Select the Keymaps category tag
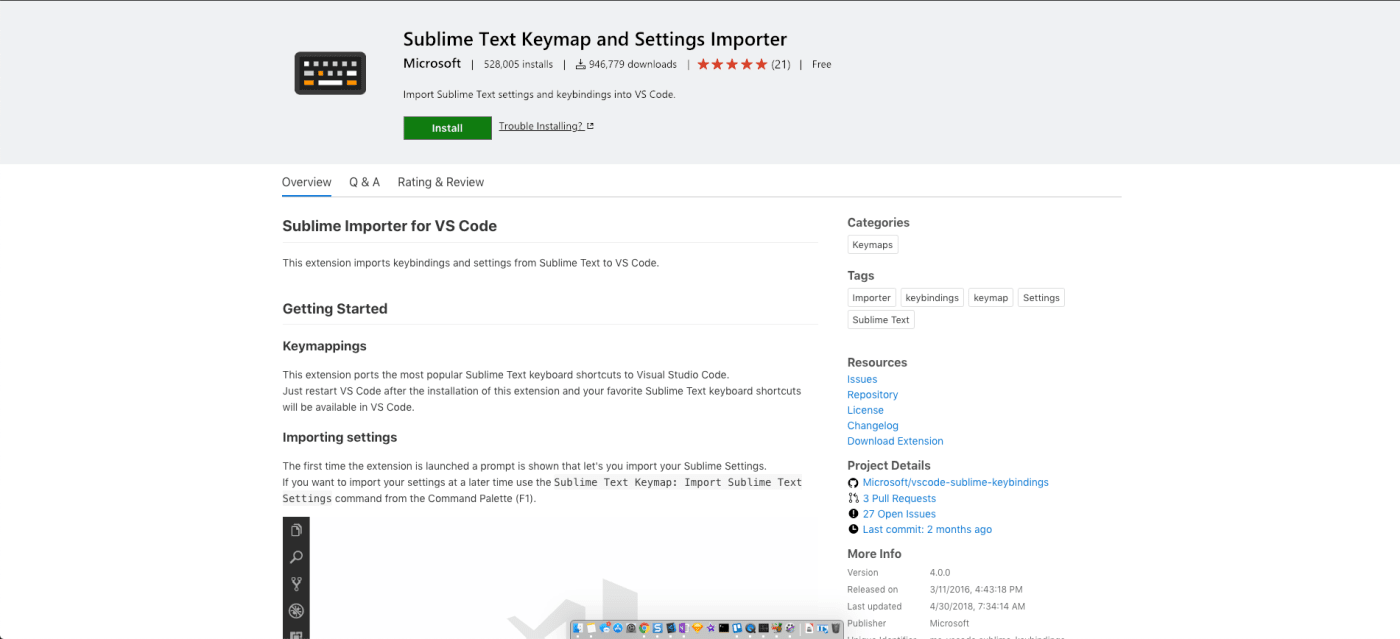This screenshot has height=639, width=1400. point(873,245)
